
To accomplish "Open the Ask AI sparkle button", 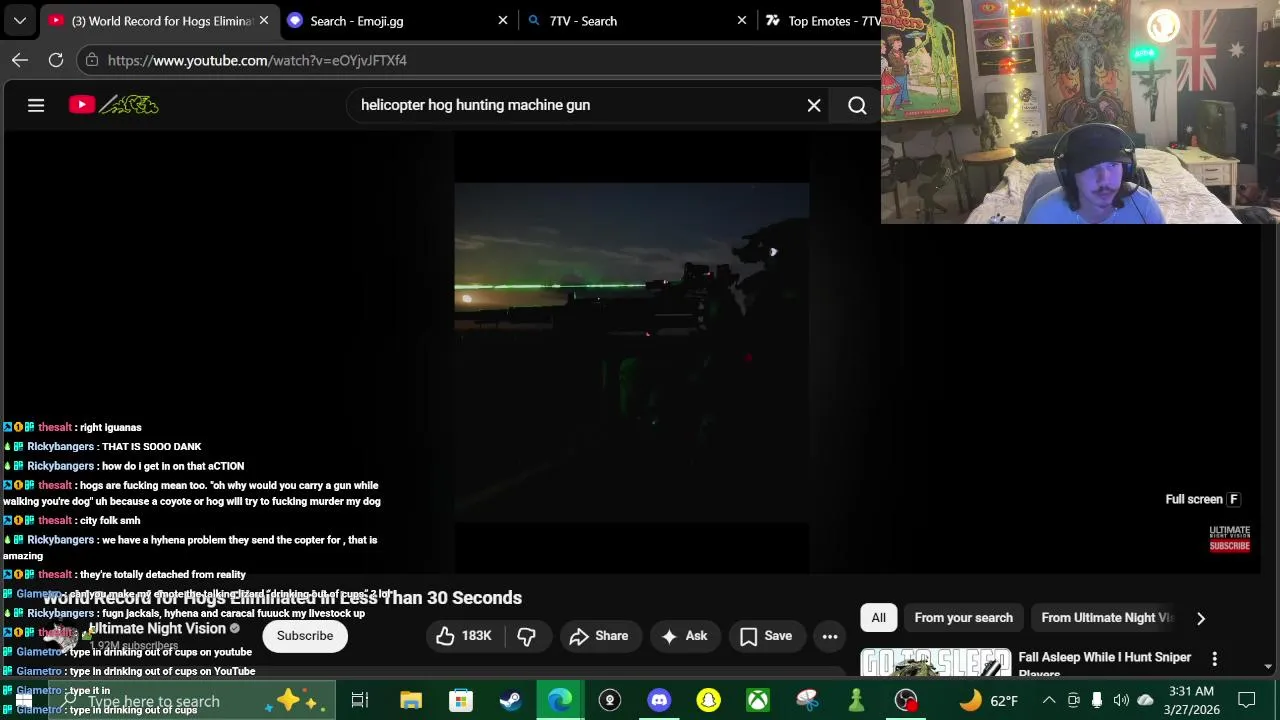I will tap(685, 636).
